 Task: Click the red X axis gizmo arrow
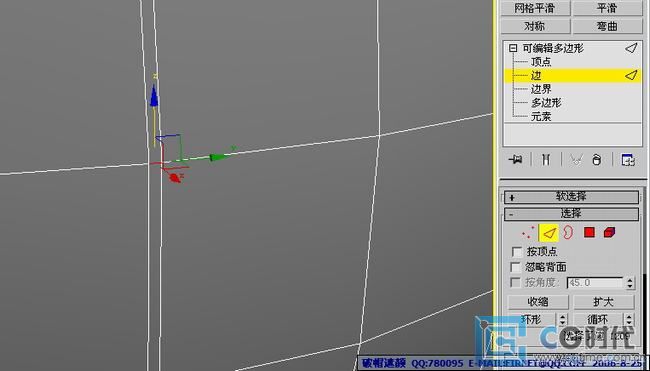click(176, 177)
